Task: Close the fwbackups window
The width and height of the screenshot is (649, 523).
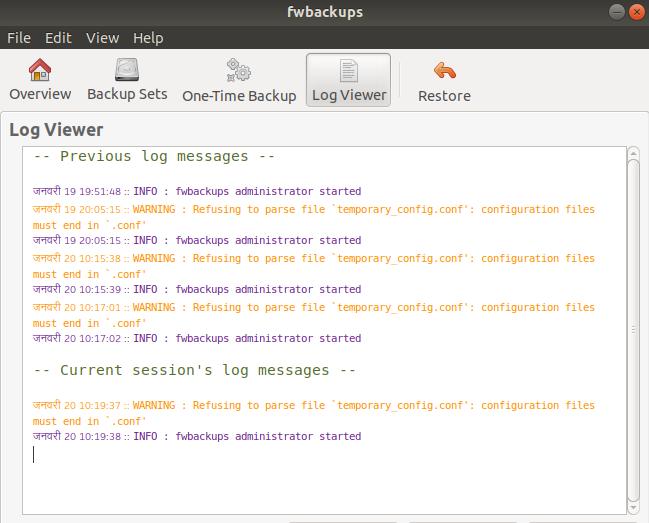Action: click(x=637, y=12)
